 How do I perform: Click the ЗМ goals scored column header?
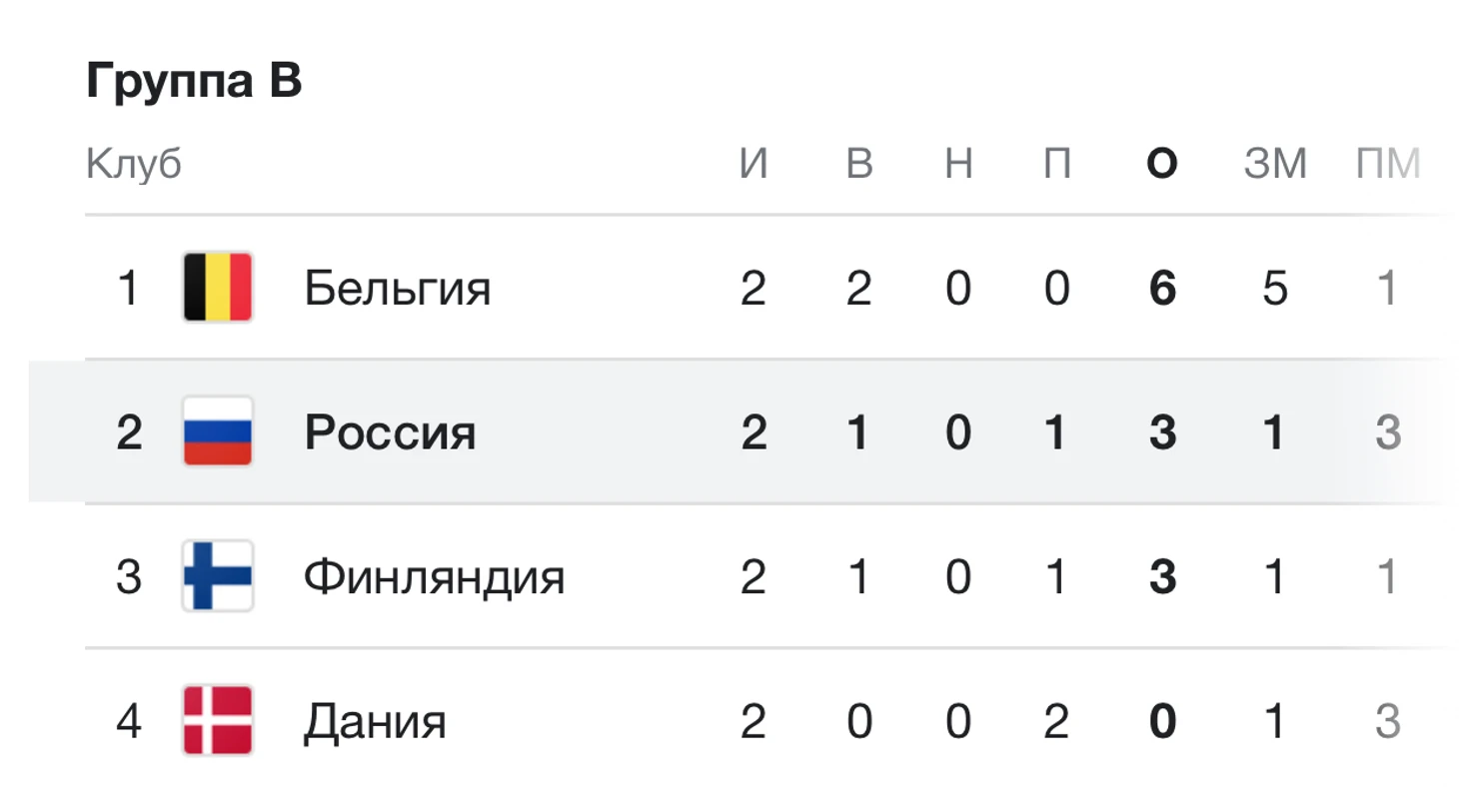[x=1275, y=163]
